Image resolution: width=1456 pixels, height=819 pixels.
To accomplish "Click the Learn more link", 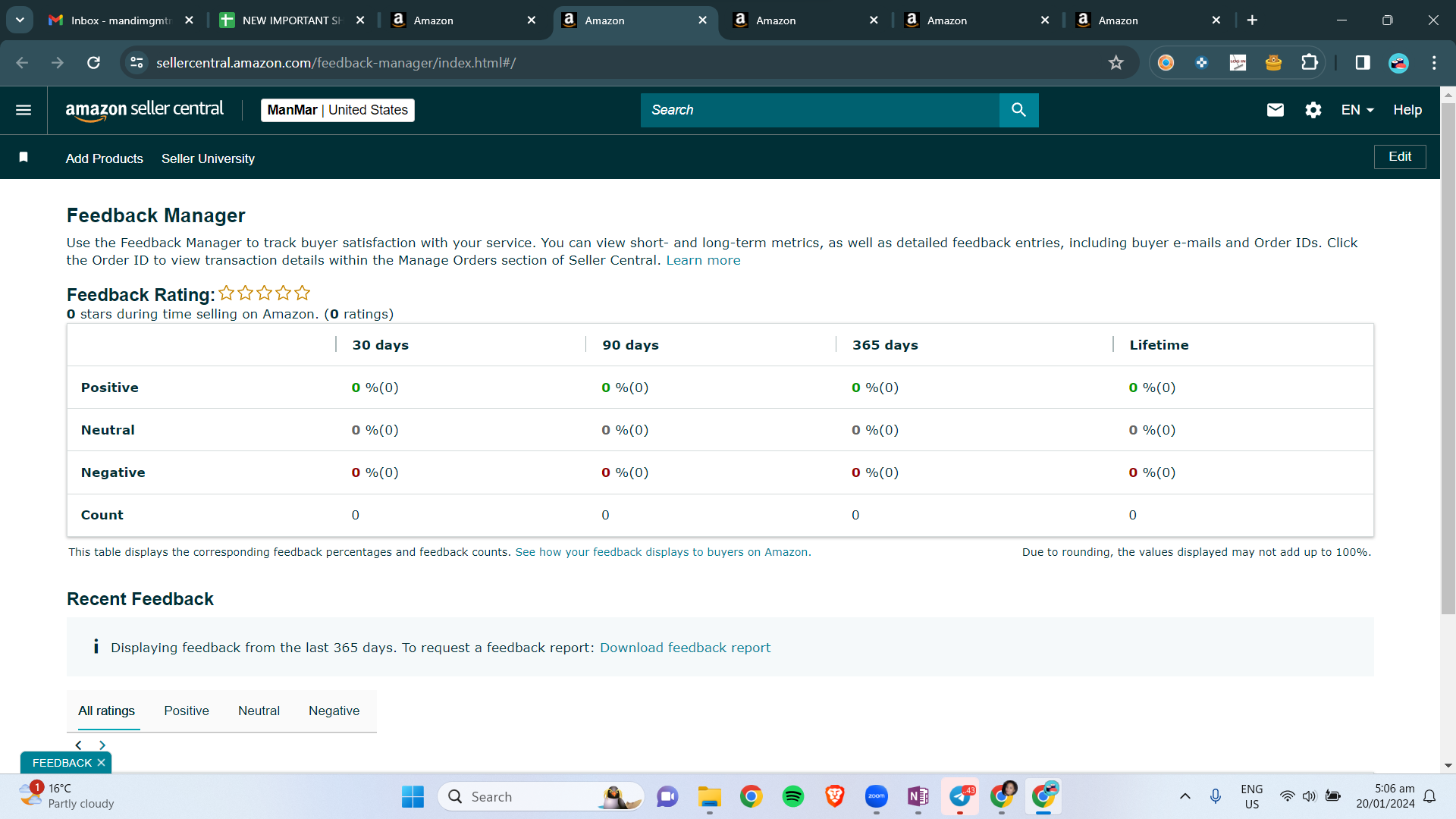I will click(x=703, y=260).
